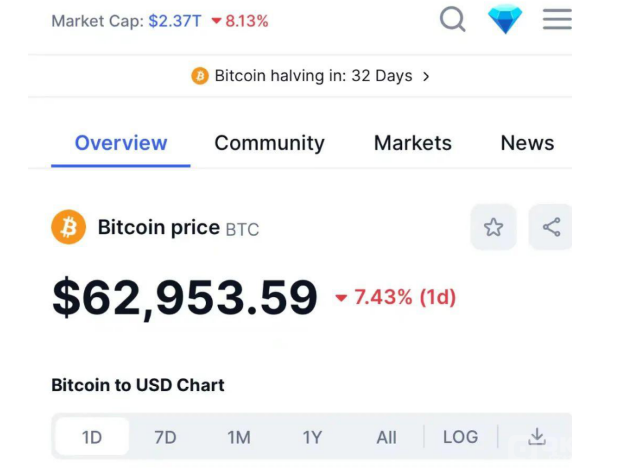Click the $2.37T market cap link
Image resolution: width=617 pixels, height=471 pixels.
(x=174, y=20)
